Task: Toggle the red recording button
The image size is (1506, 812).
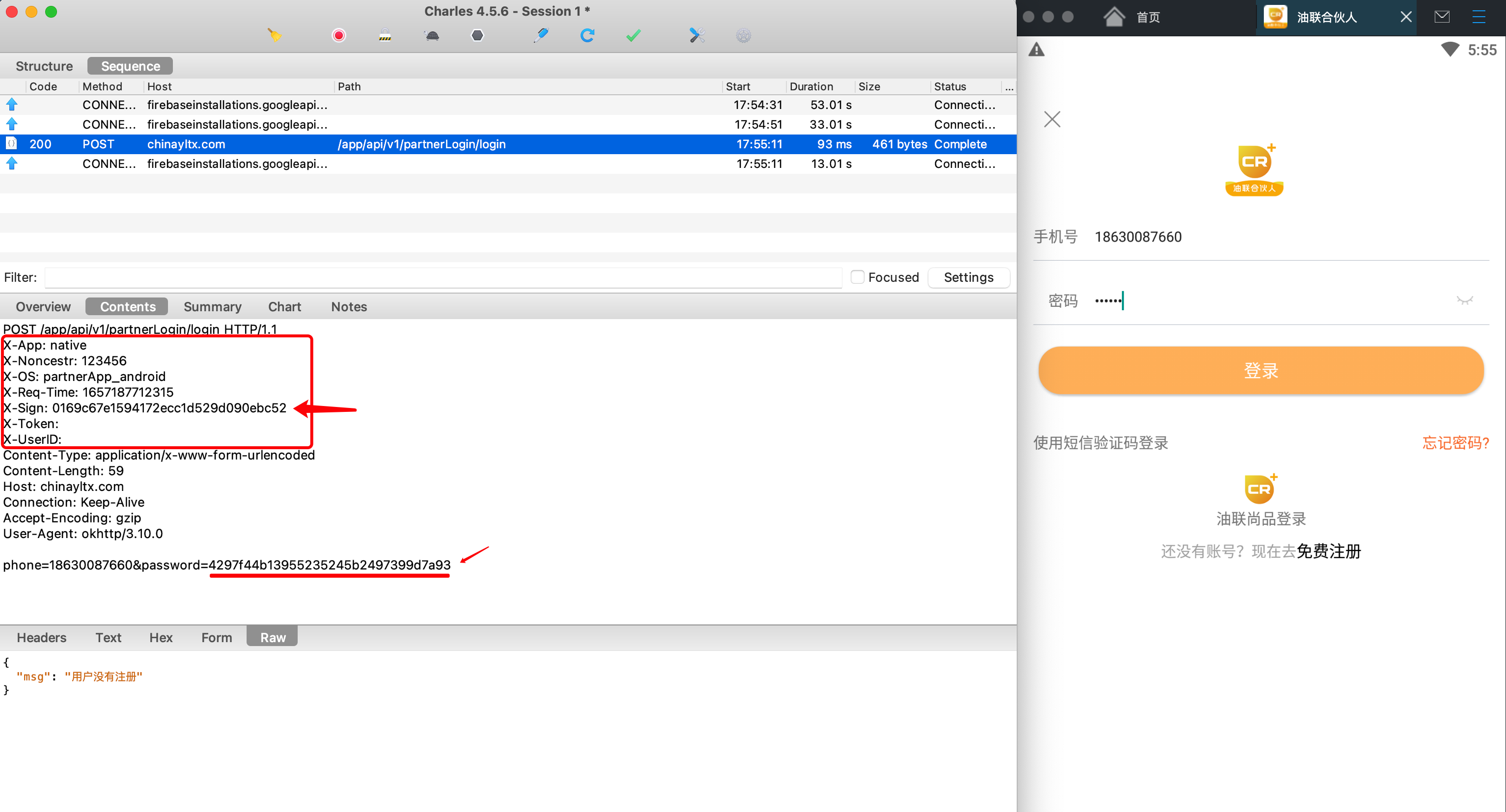Action: (338, 36)
